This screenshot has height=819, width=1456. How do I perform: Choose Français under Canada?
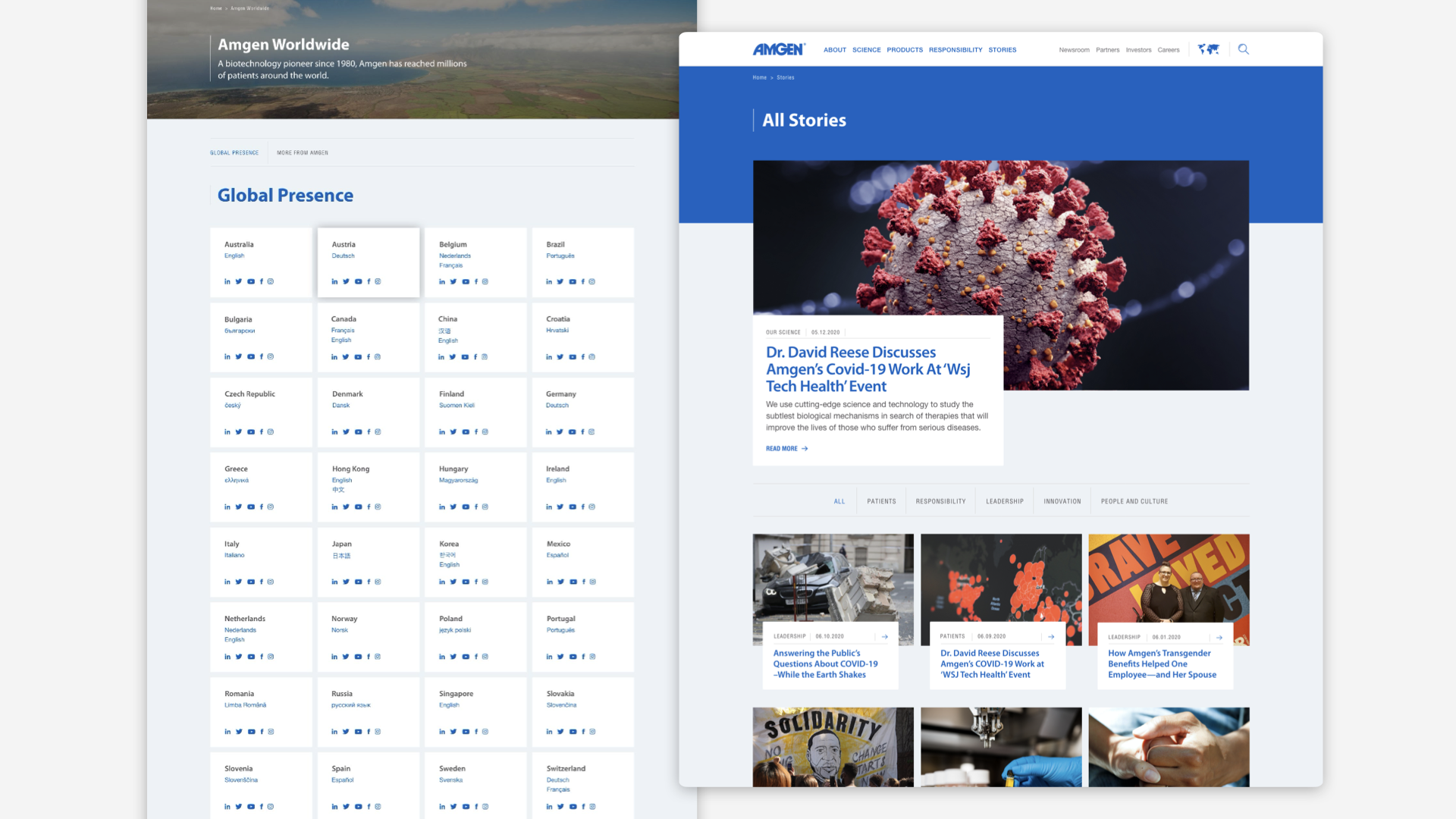coord(343,331)
